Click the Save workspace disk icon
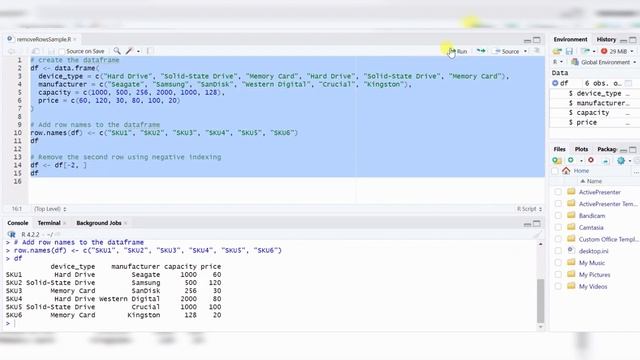640x360 pixels. pyautogui.click(x=569, y=51)
